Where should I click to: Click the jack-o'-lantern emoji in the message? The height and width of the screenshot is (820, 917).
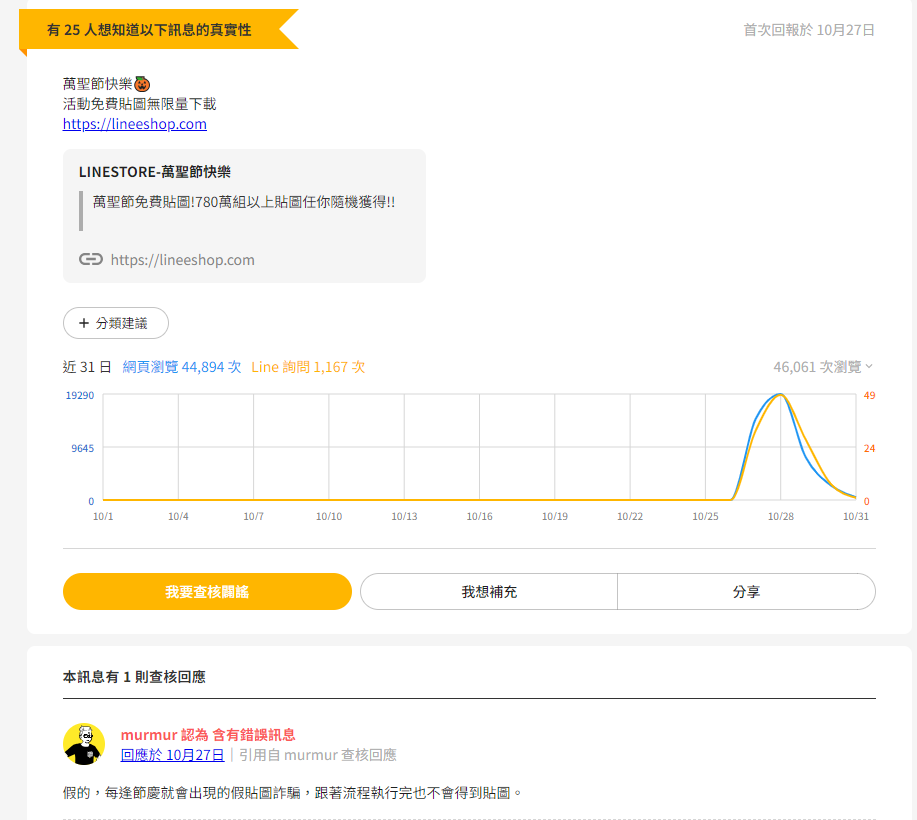142,83
